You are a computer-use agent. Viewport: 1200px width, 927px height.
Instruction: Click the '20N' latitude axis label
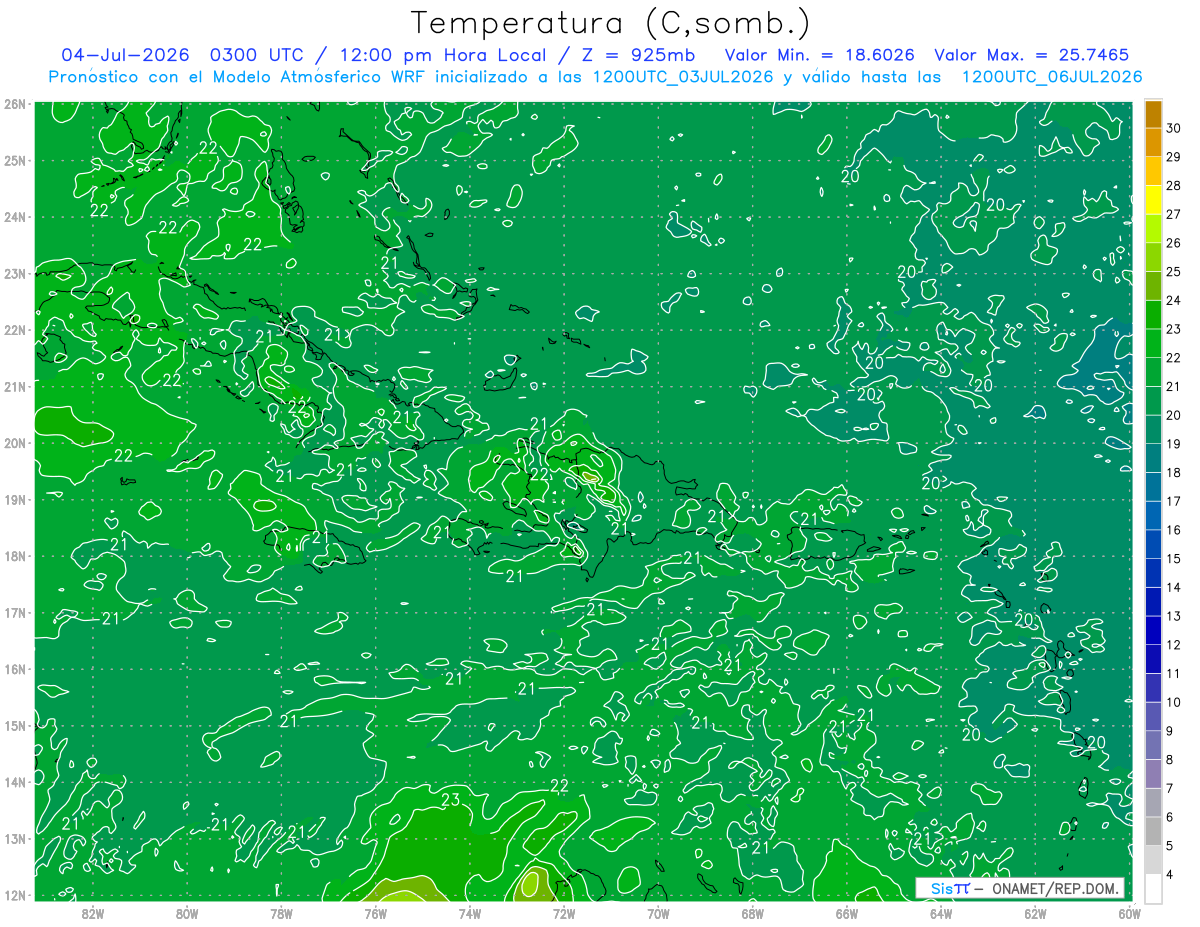(x=15, y=443)
